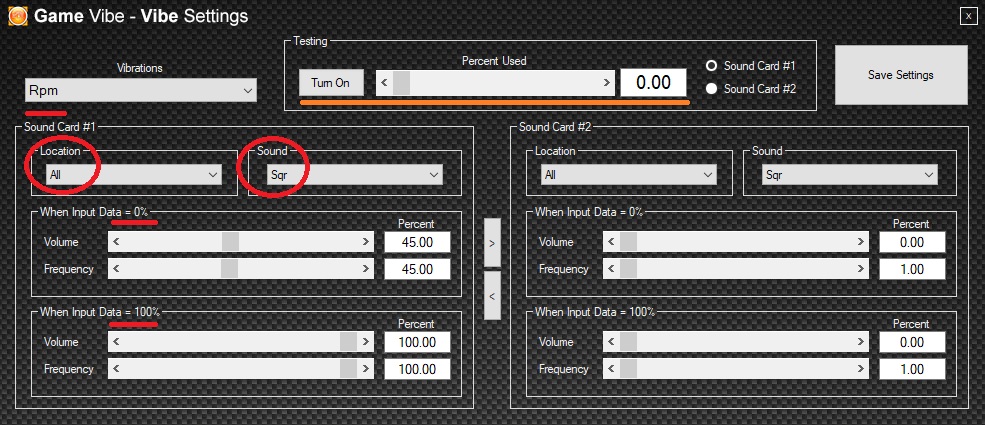Click left arrow of Sound Card #1 100% Frequency slider
985x425 pixels.
pyautogui.click(x=116, y=369)
